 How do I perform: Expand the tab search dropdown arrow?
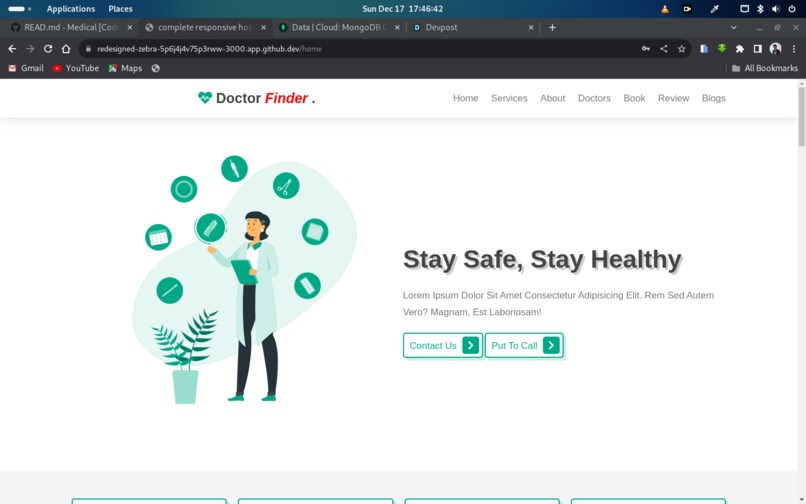pyautogui.click(x=734, y=27)
